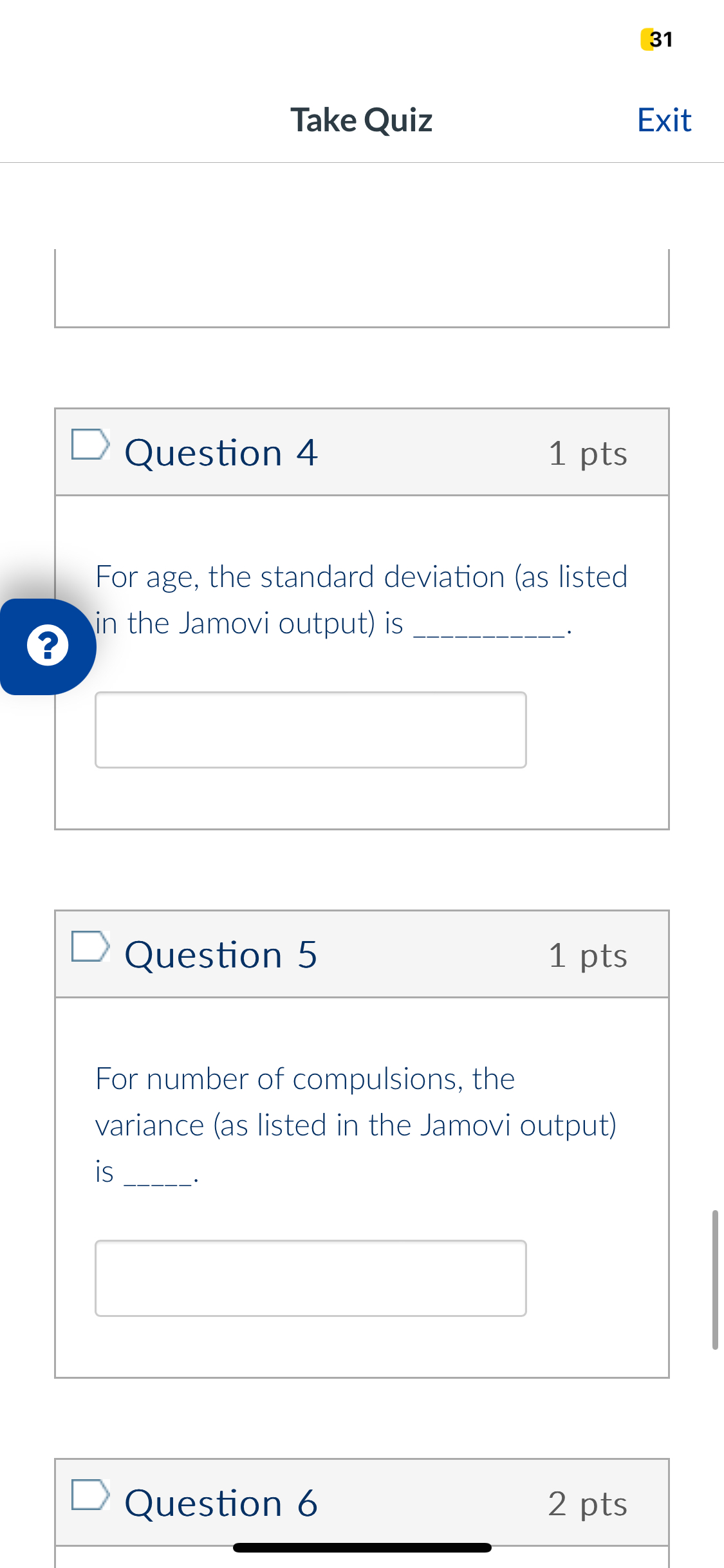Click the 2 pts label on Question 6
This screenshot has width=724, height=1568.
pos(588,1504)
